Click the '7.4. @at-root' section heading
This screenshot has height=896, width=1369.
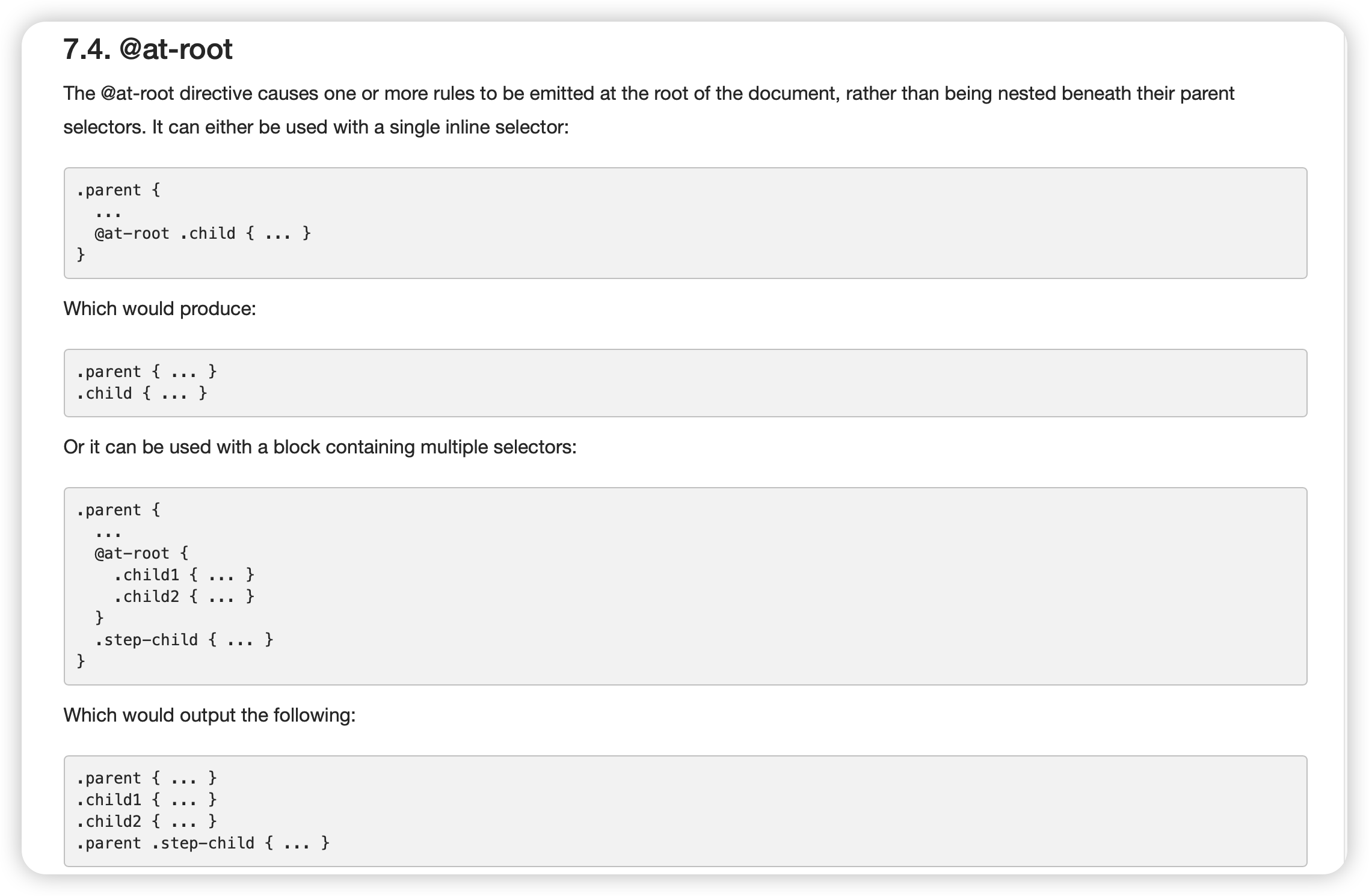[148, 49]
